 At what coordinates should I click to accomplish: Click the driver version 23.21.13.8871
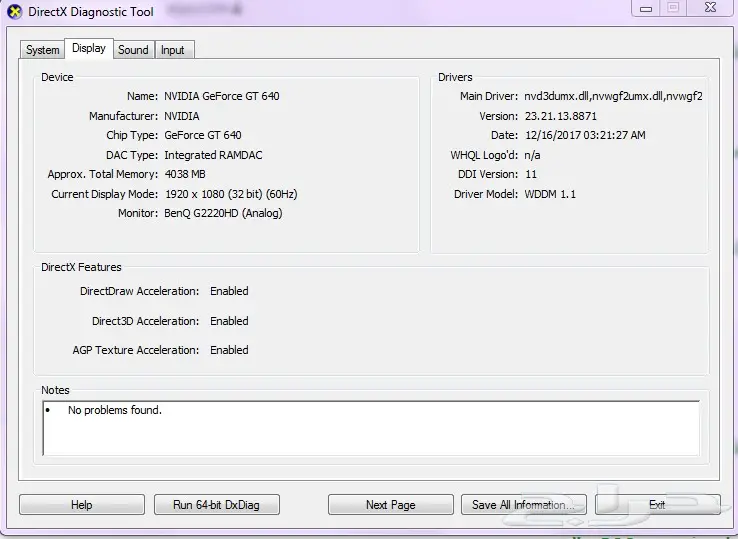point(561,116)
